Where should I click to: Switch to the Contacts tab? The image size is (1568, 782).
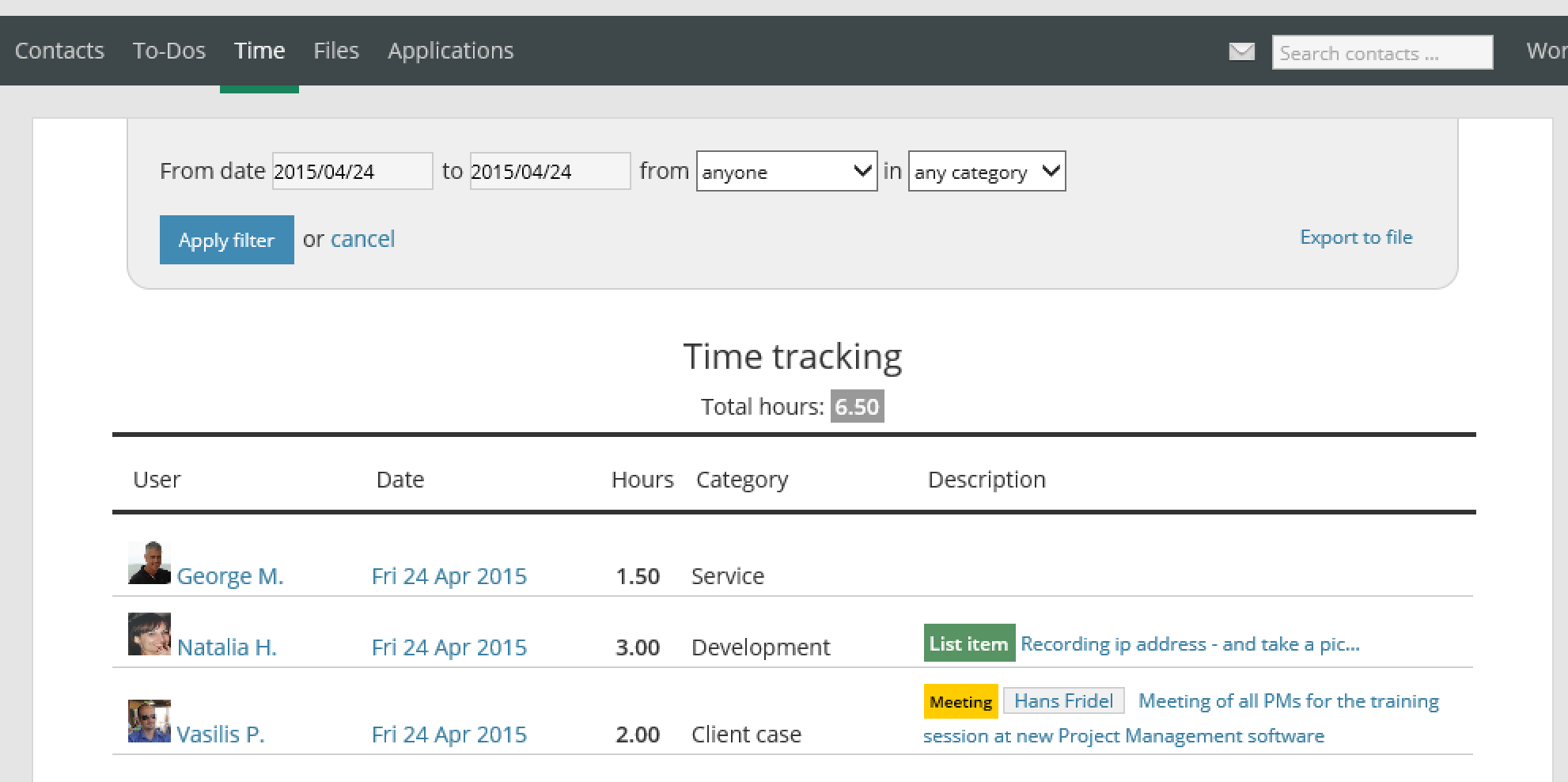59,51
